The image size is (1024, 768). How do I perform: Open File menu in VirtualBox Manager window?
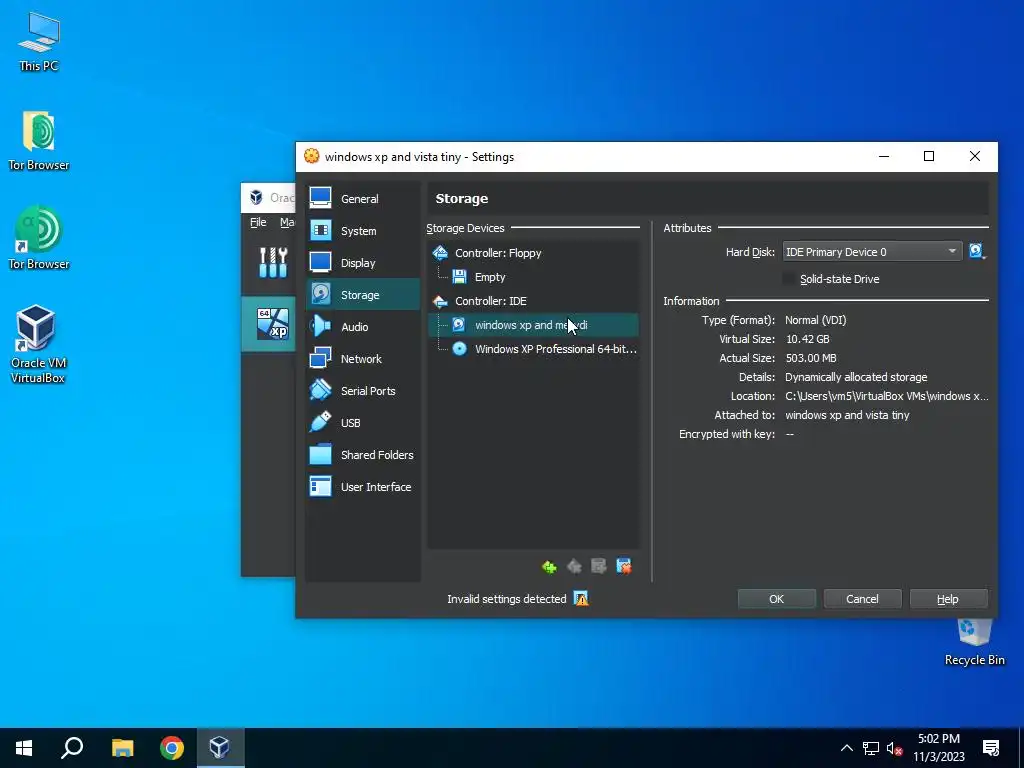click(x=258, y=222)
